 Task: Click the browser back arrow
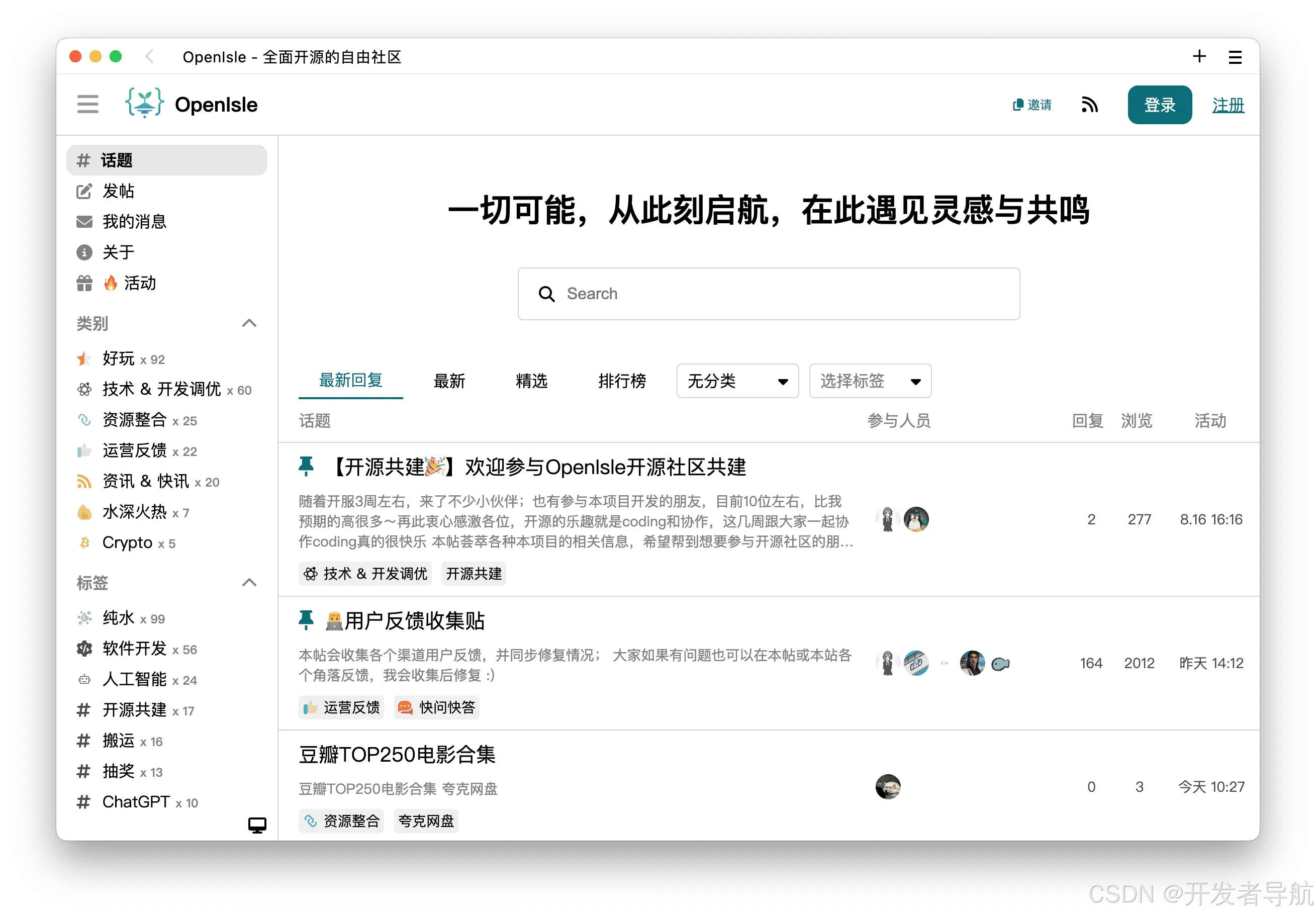(x=150, y=57)
